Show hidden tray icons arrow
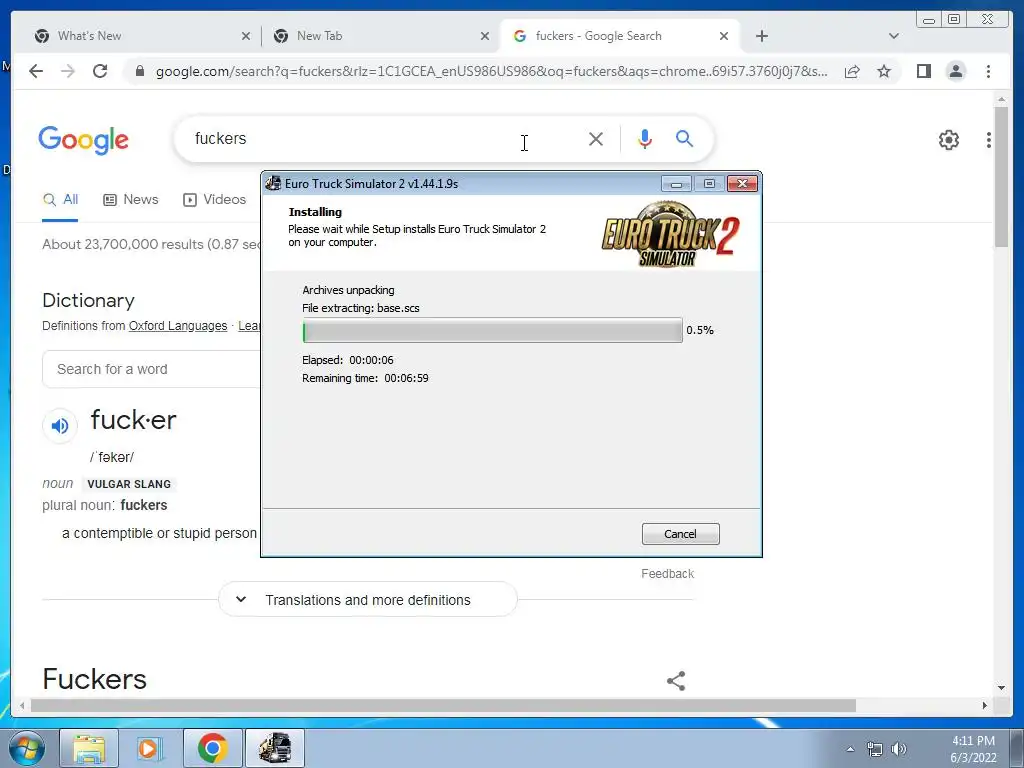The width and height of the screenshot is (1024, 768). pyautogui.click(x=850, y=749)
